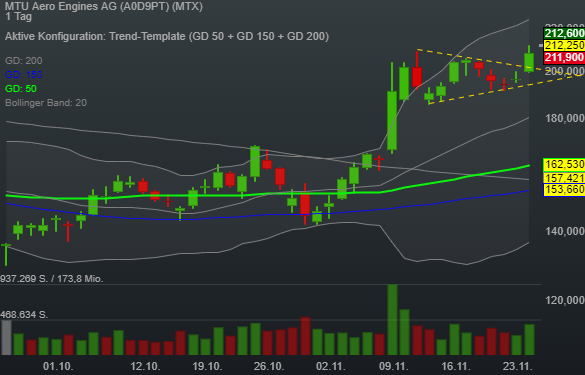Click the 153,660 GD 150 value label

click(564, 190)
